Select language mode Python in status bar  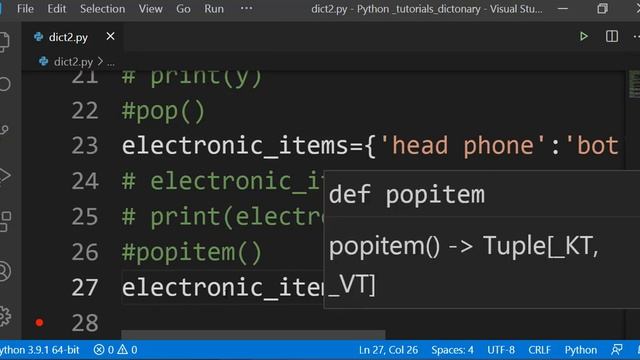click(x=580, y=350)
